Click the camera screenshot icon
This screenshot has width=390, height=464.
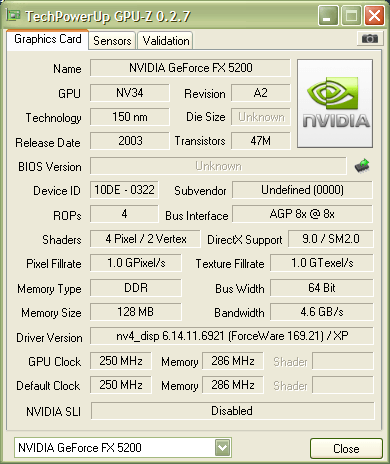click(x=369, y=39)
